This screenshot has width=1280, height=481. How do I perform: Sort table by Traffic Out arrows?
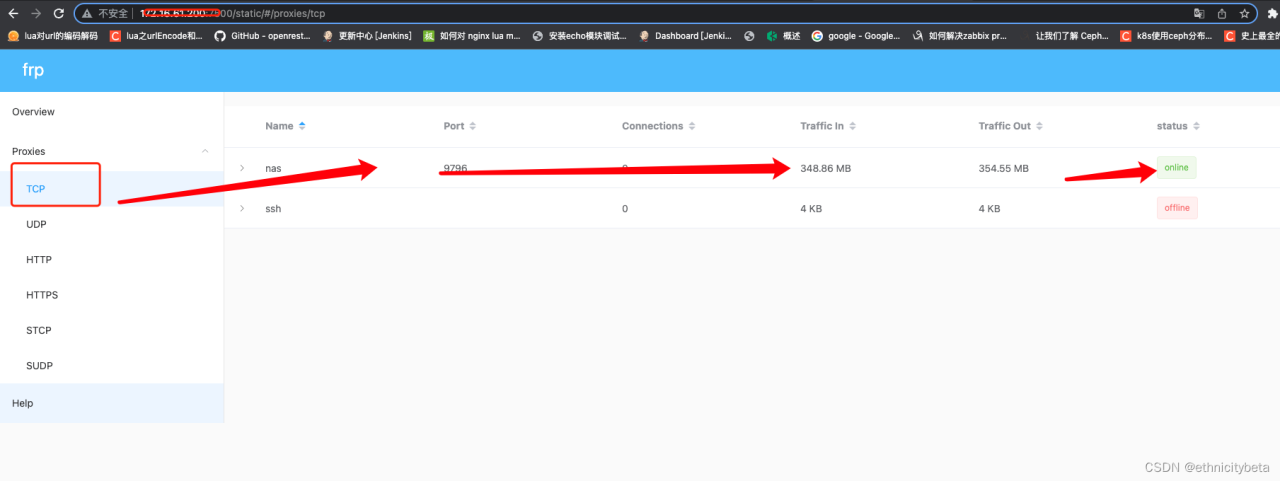[x=1040, y=126]
